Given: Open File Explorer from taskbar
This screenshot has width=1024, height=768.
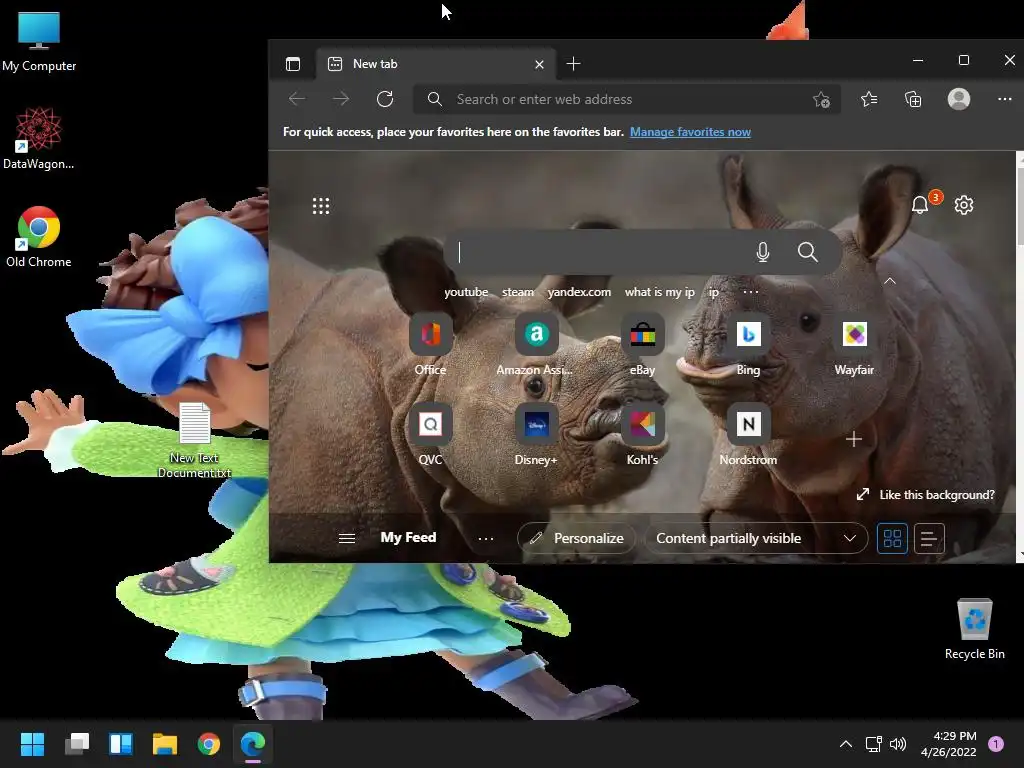Looking at the screenshot, I should pos(165,744).
